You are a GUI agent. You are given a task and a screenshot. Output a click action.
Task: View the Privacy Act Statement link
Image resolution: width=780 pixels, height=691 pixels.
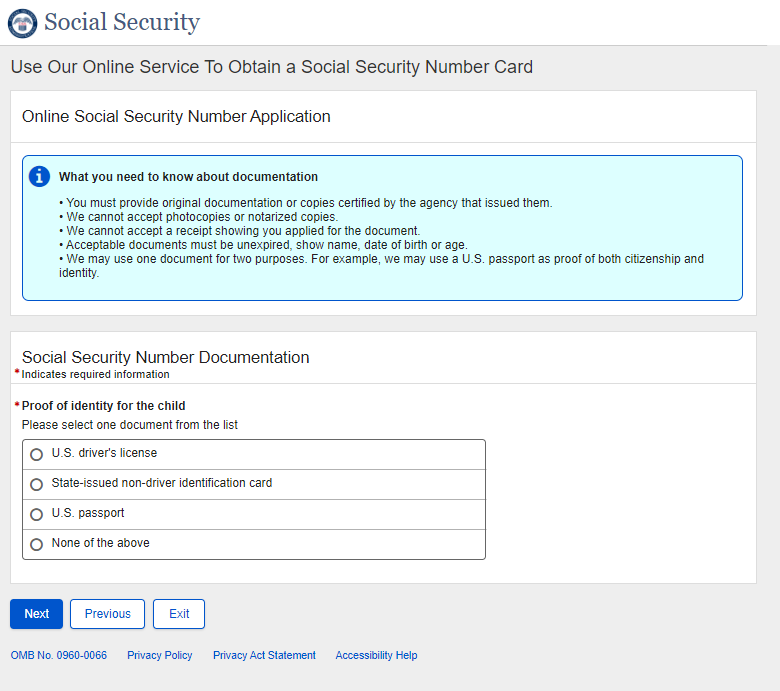[264, 656]
